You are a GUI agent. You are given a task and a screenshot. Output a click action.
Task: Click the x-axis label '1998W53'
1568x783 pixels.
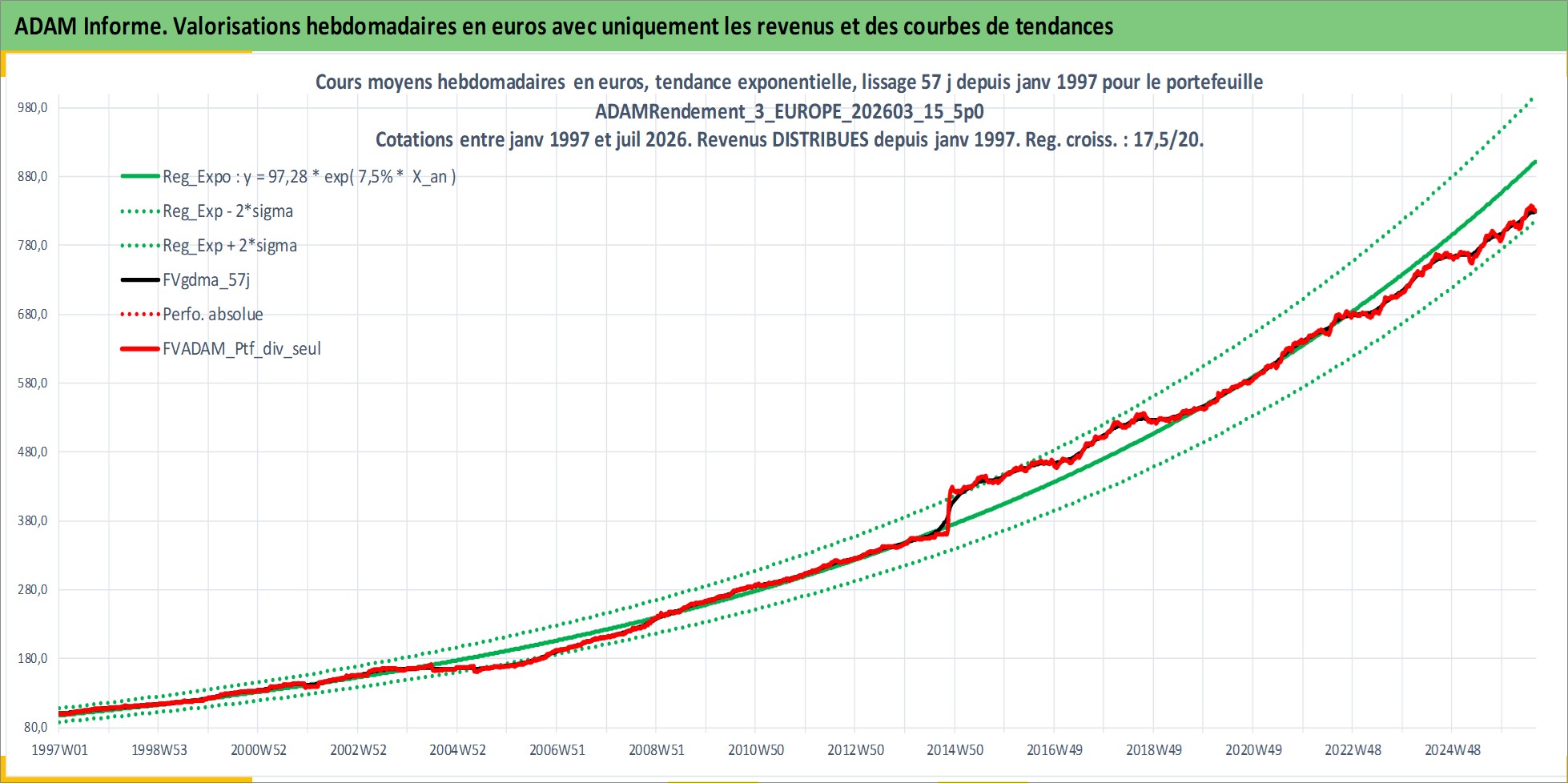pos(159,750)
